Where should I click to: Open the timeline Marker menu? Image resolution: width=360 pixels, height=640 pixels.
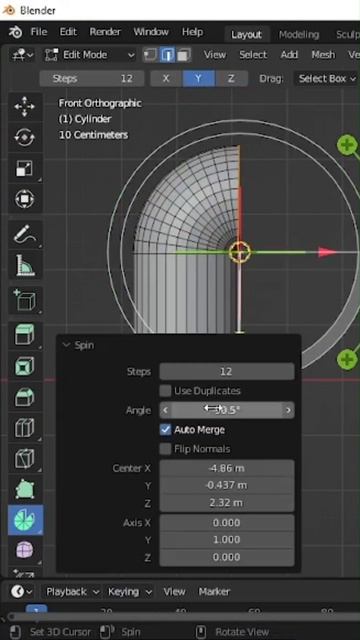214,591
